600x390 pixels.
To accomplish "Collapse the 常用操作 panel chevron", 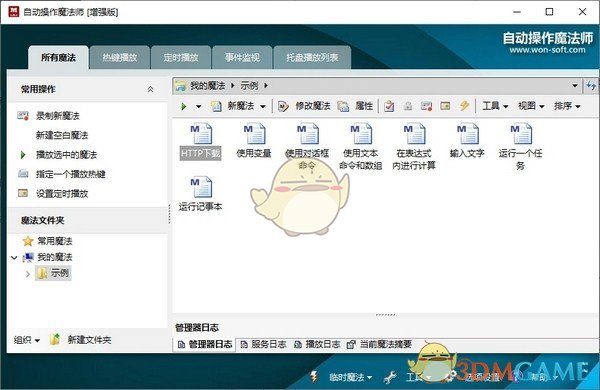I will (x=150, y=90).
